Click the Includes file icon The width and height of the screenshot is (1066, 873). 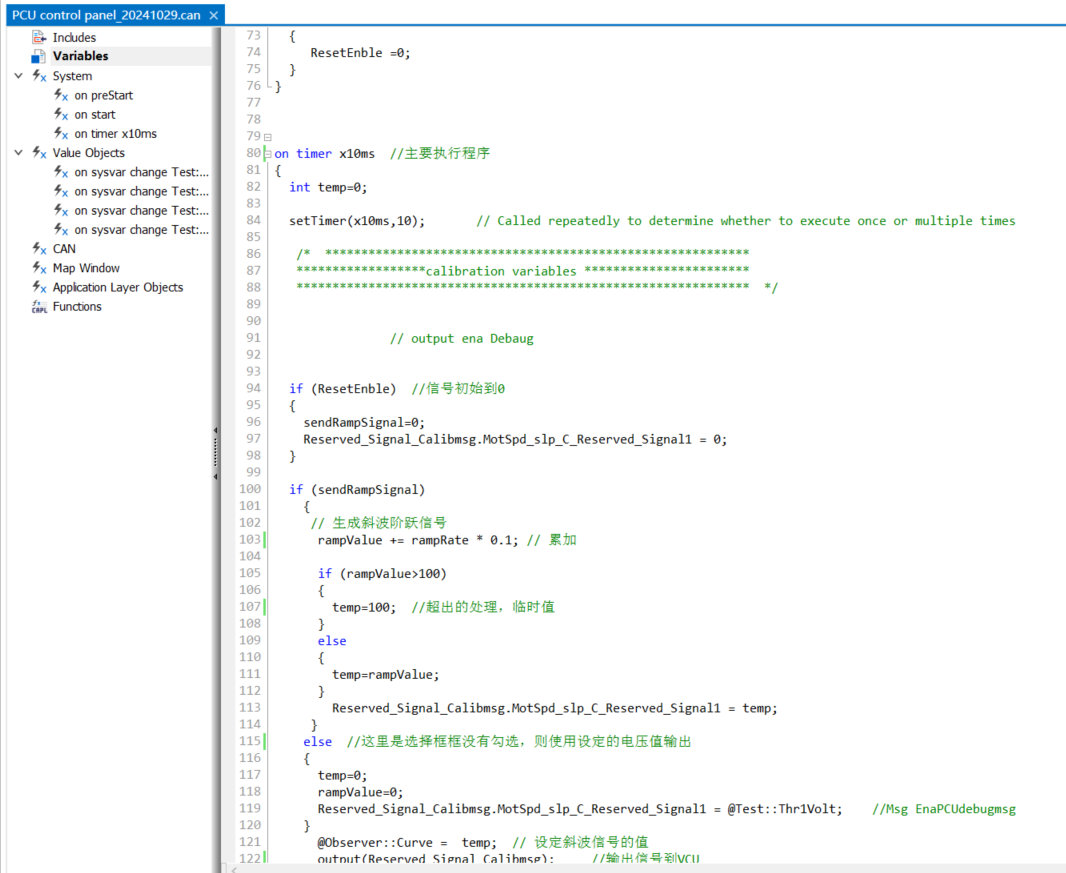[x=39, y=38]
